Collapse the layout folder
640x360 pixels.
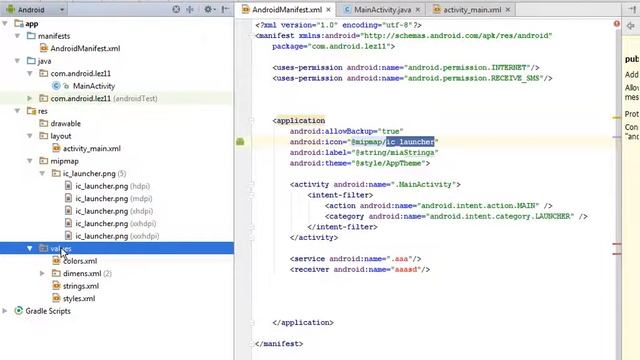(x=30, y=136)
